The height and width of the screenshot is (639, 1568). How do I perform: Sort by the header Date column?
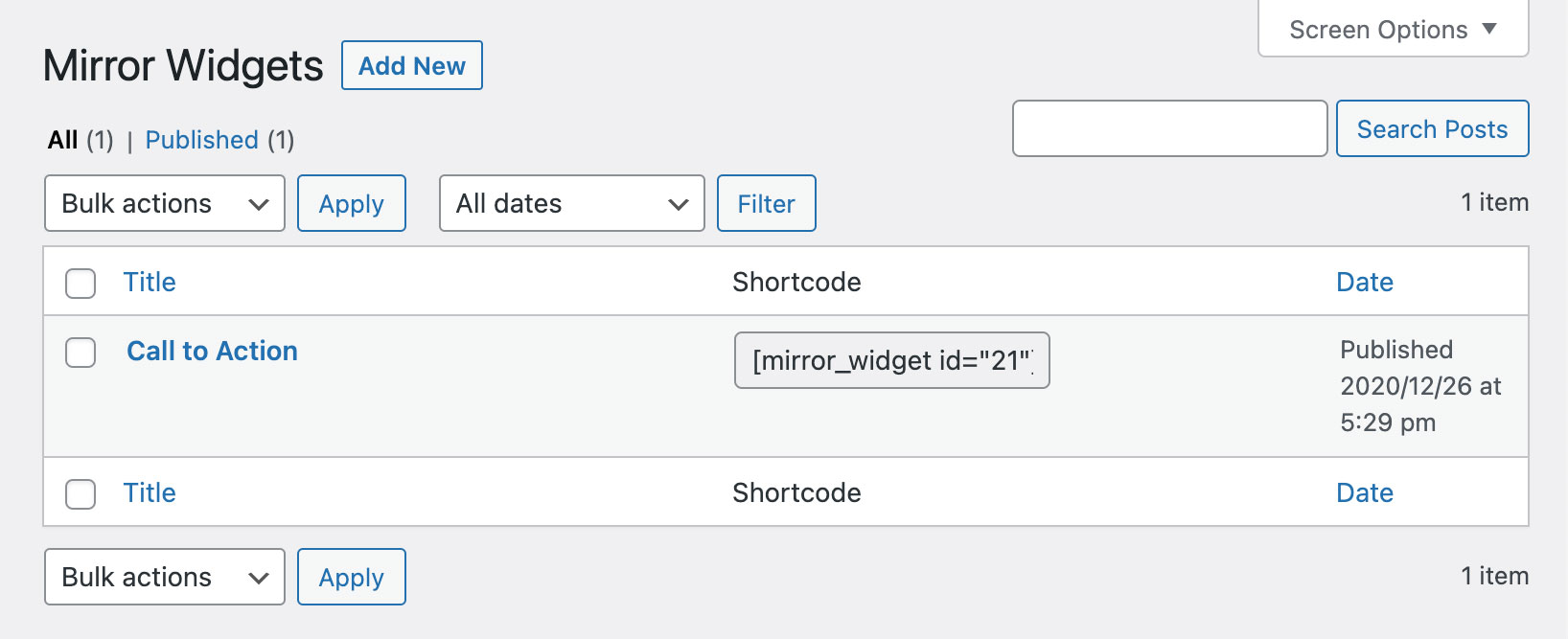[1364, 283]
